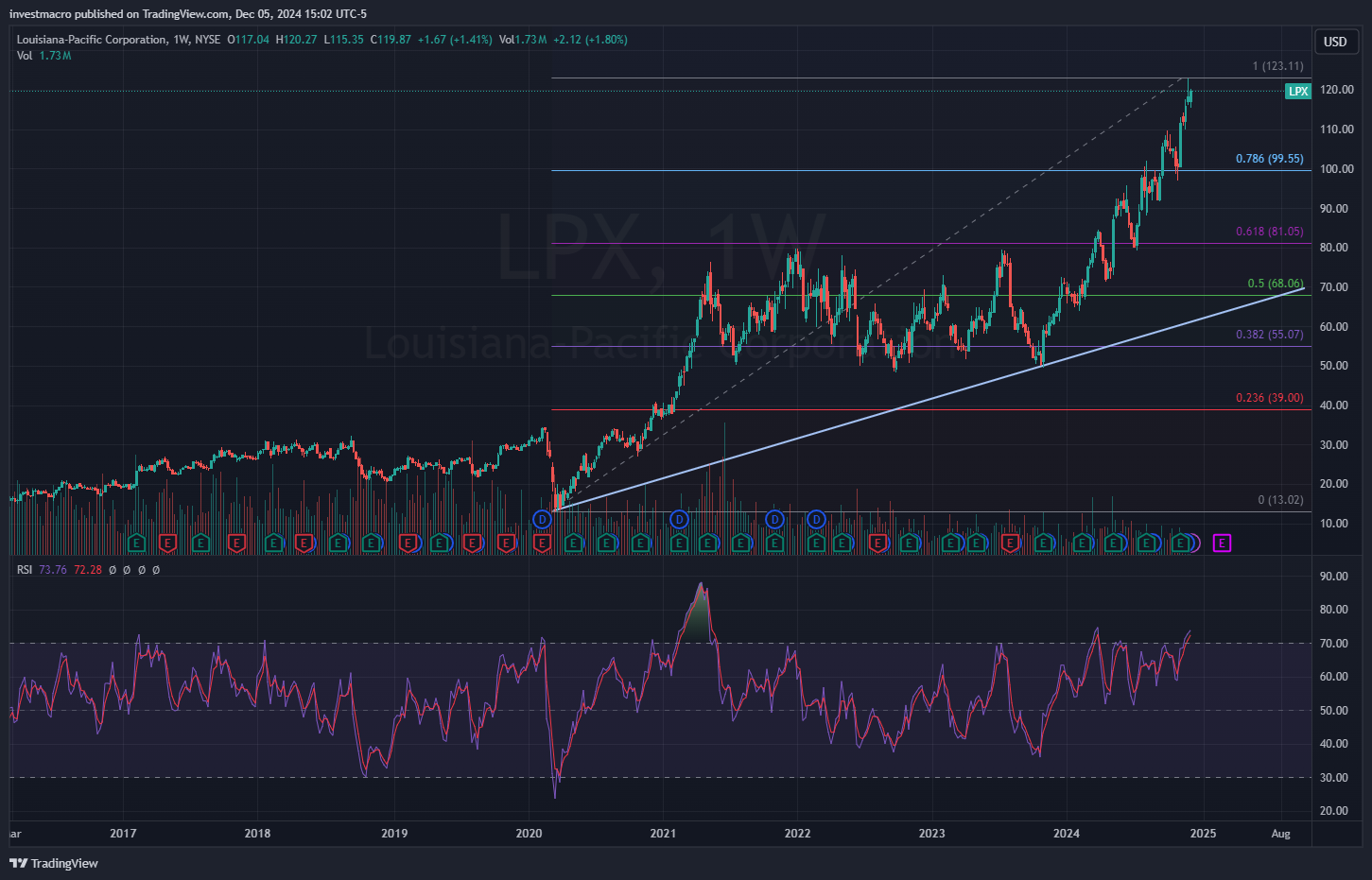The width and height of the screenshot is (1372, 880).
Task: Click the Vol indicator legend label
Action: (25, 56)
